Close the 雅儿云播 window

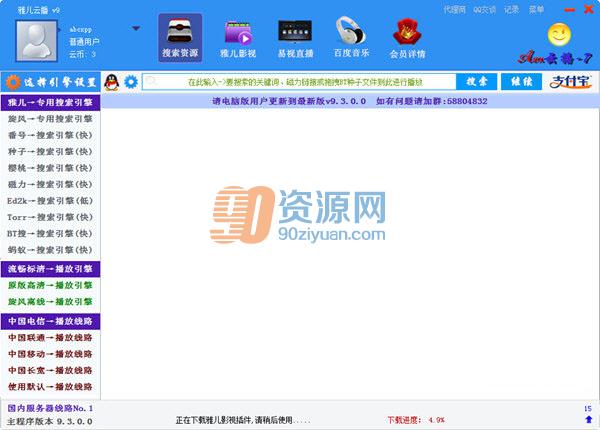[589, 9]
